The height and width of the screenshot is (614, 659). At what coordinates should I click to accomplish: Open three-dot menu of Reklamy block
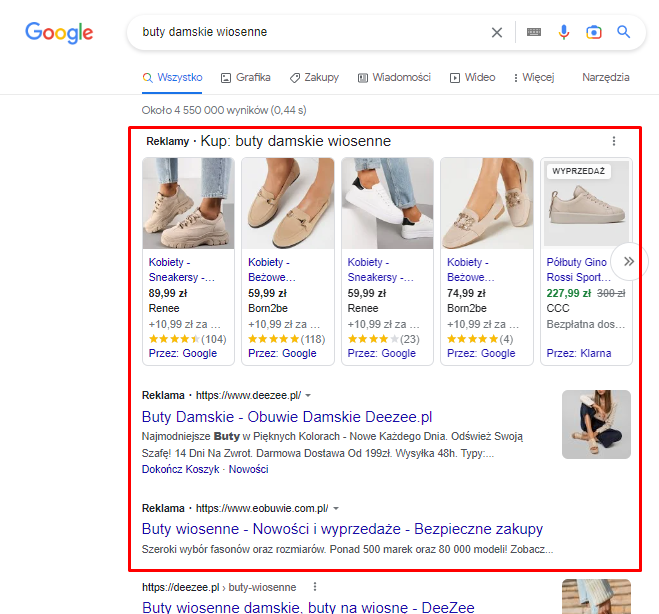pyautogui.click(x=614, y=141)
